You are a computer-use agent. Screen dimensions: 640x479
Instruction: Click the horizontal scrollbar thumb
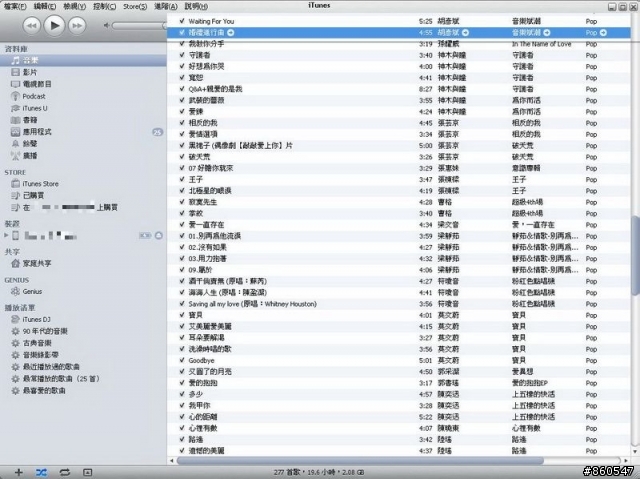click(360, 460)
